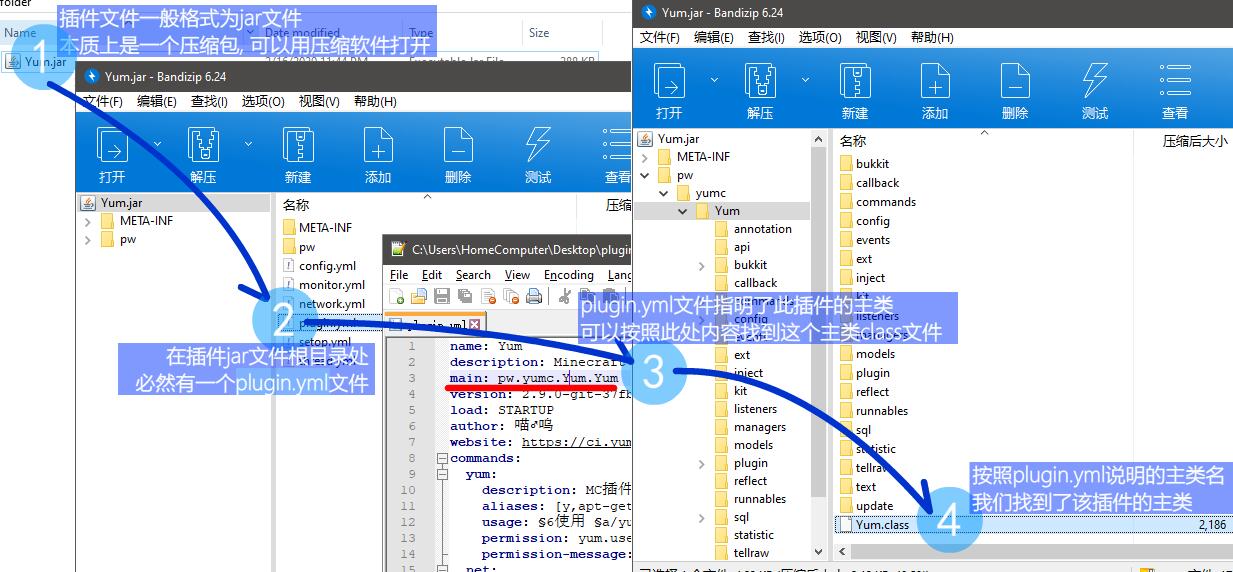Open 选项(O) menu in front Bandizip window
Viewport: 1233px width, 572px height.
820,37
